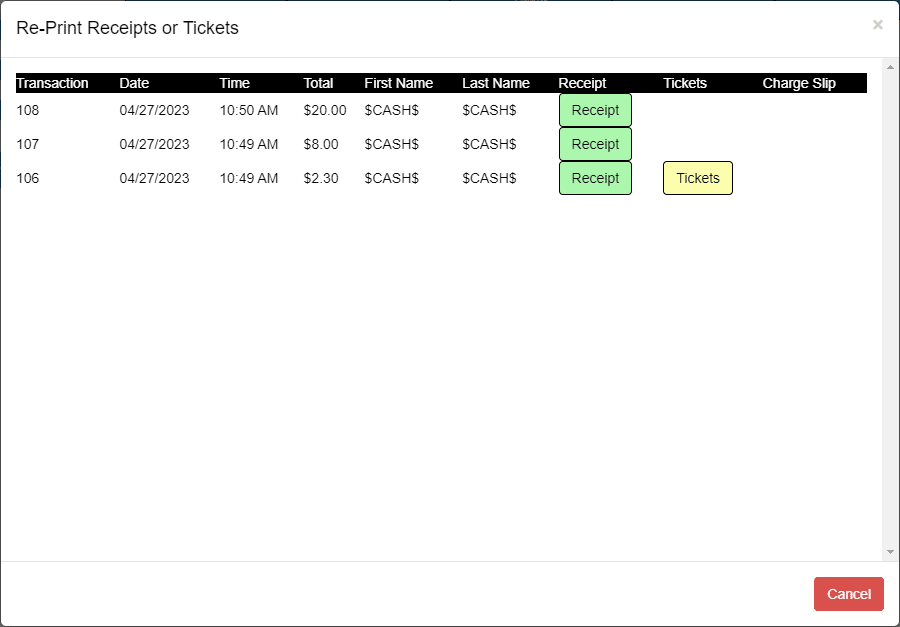Click the Charge Slip column header
Screen dimensions: 900x627
(x=799, y=83)
